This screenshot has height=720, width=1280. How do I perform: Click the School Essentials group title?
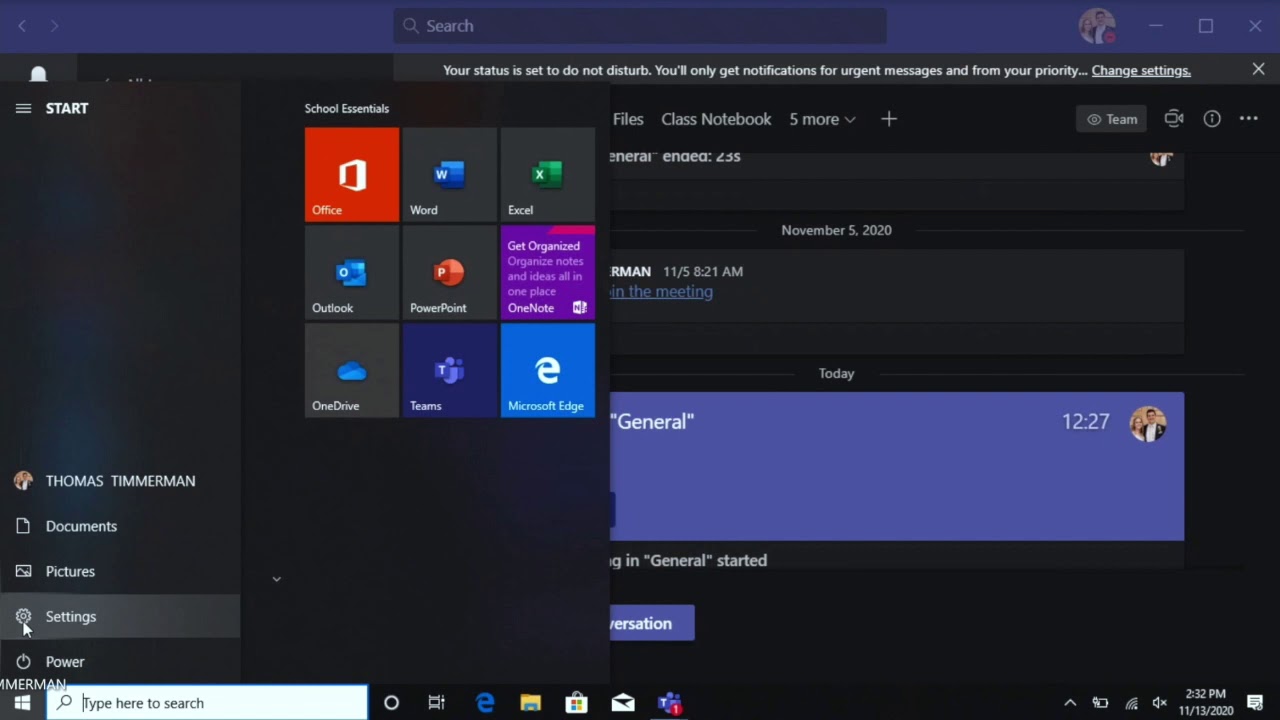tap(347, 108)
